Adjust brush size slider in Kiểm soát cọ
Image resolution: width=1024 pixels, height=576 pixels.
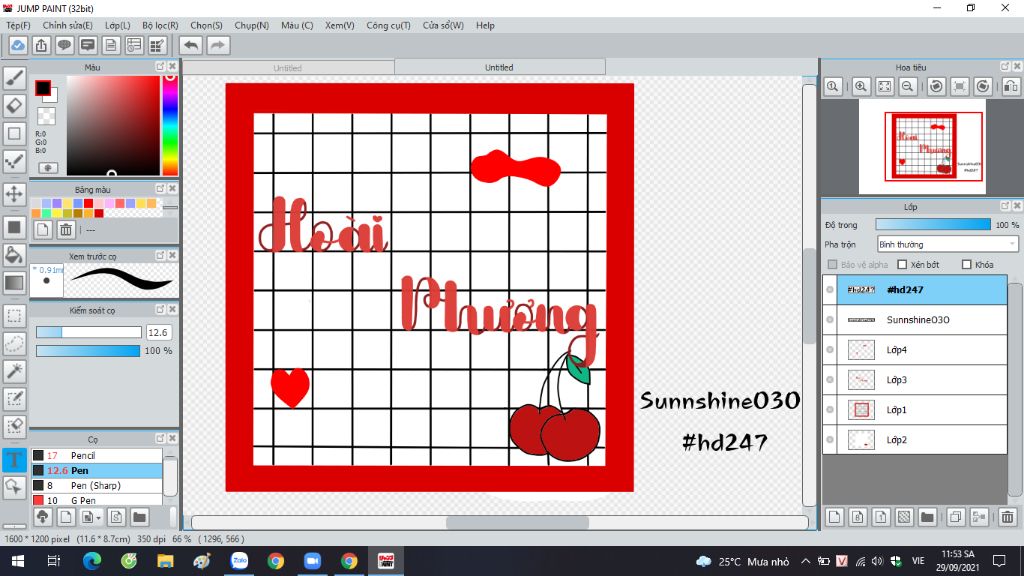[x=88, y=332]
